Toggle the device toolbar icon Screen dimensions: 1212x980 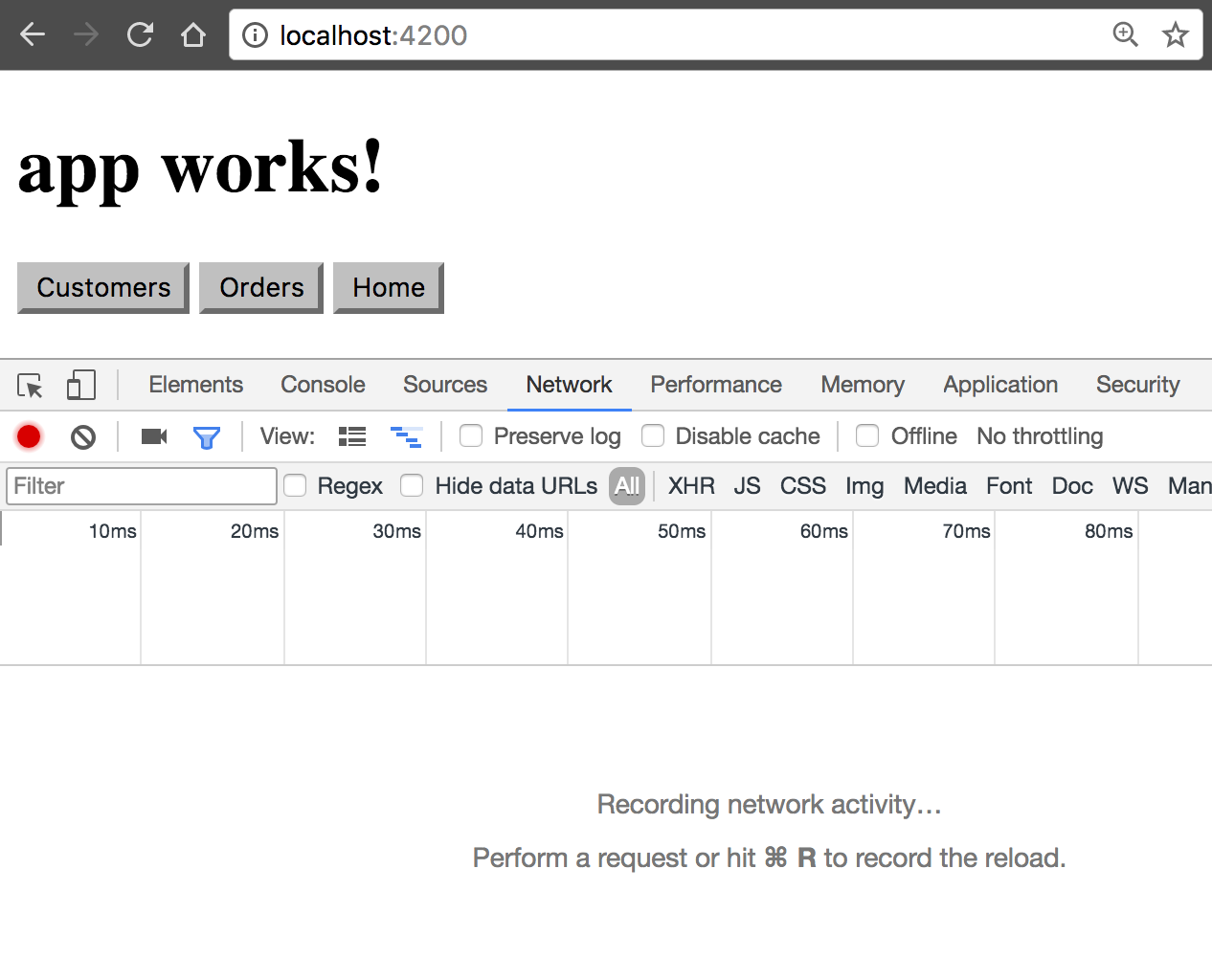[80, 385]
